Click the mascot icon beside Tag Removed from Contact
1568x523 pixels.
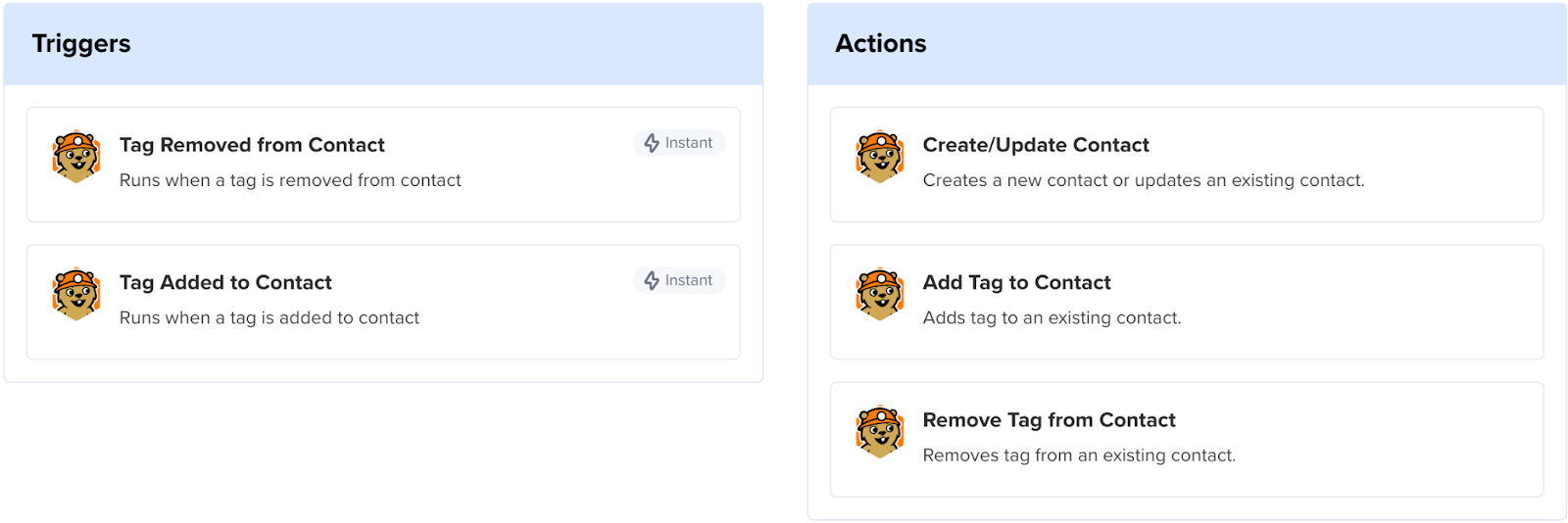[76, 157]
